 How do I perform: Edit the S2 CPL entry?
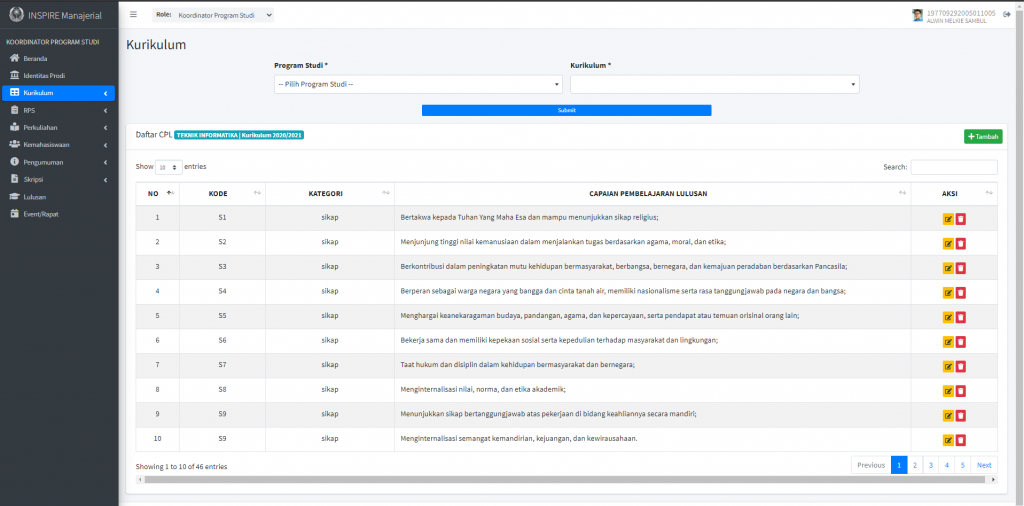948,244
